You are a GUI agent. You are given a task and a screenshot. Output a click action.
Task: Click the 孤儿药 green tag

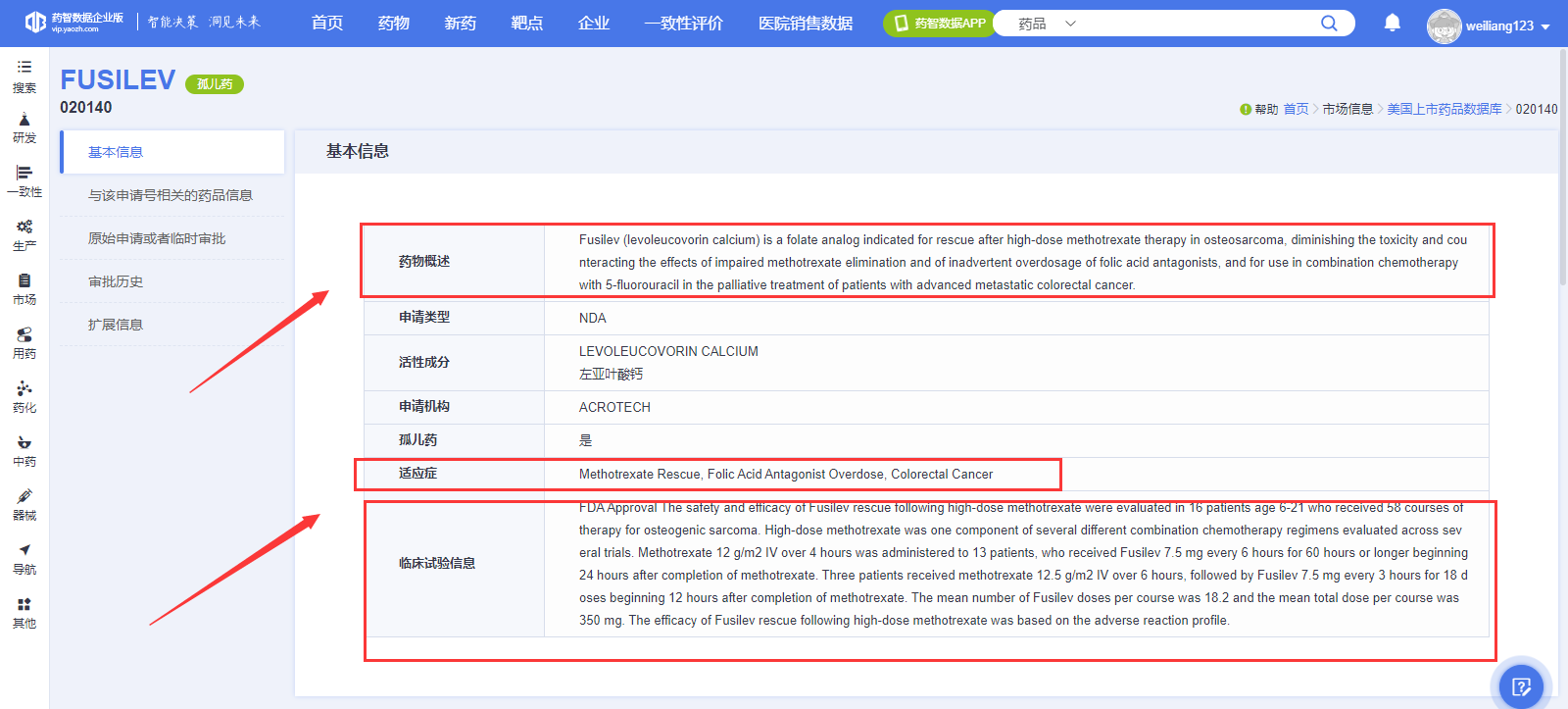[215, 84]
